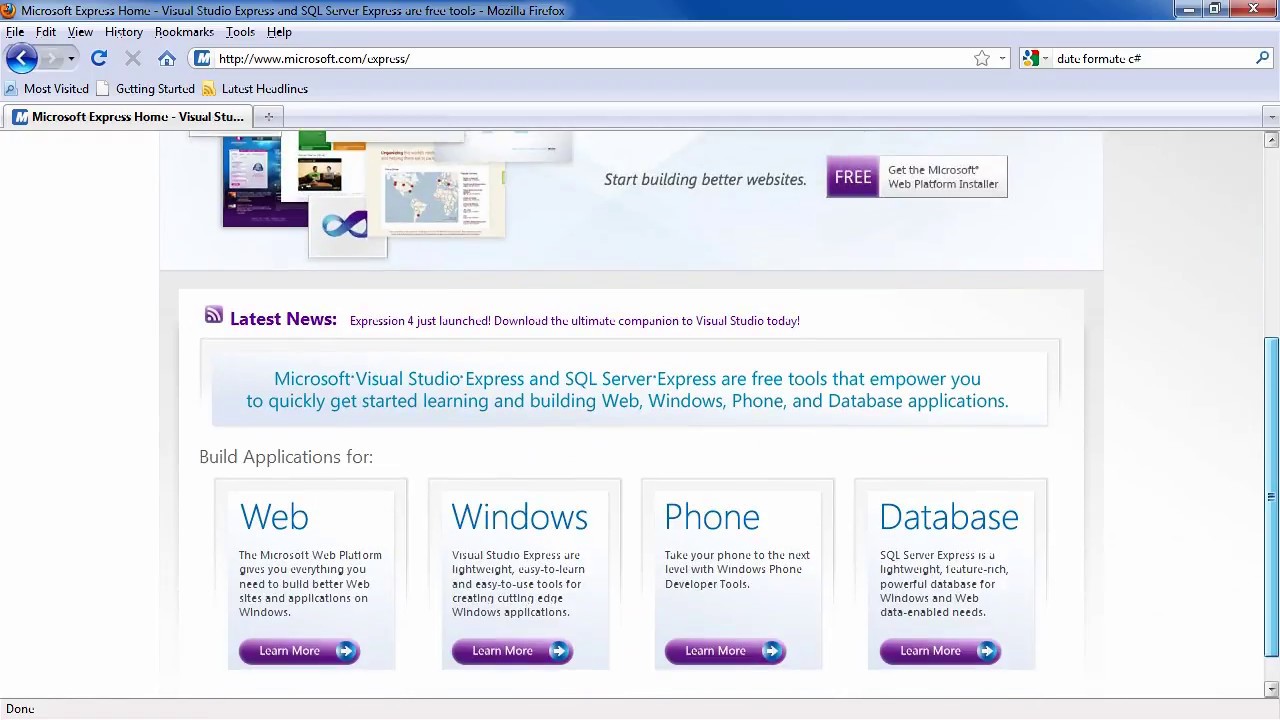Open the View menu
This screenshot has width=1280, height=720.
click(x=80, y=32)
